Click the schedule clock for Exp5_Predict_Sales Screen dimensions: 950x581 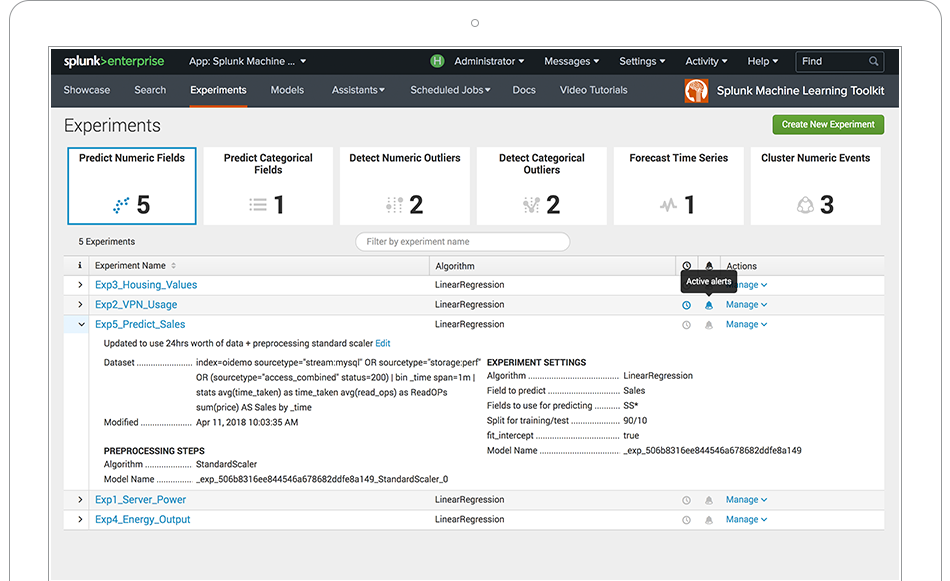coord(686,325)
